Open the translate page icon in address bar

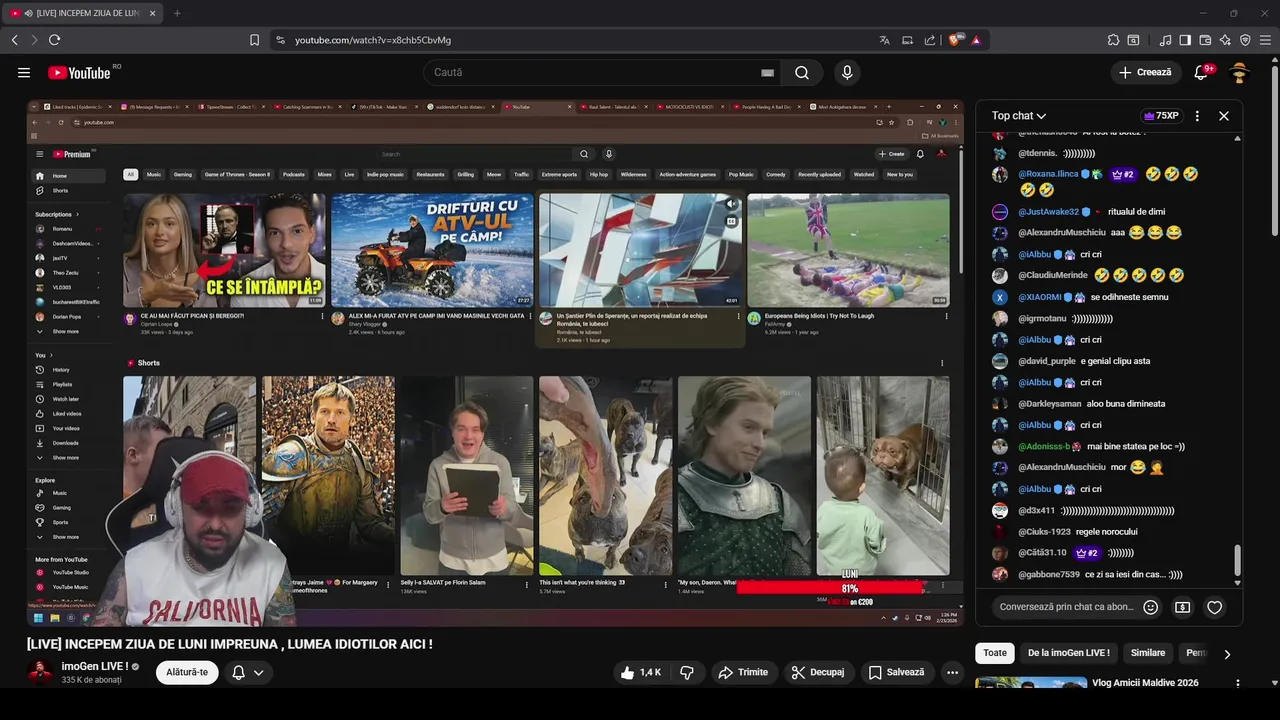[x=884, y=40]
